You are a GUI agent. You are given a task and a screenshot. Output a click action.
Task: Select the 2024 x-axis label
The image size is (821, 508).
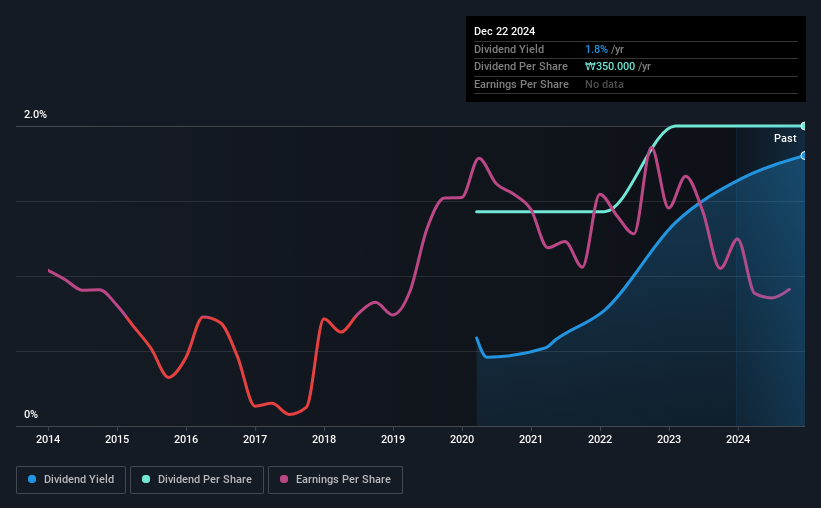coord(738,439)
